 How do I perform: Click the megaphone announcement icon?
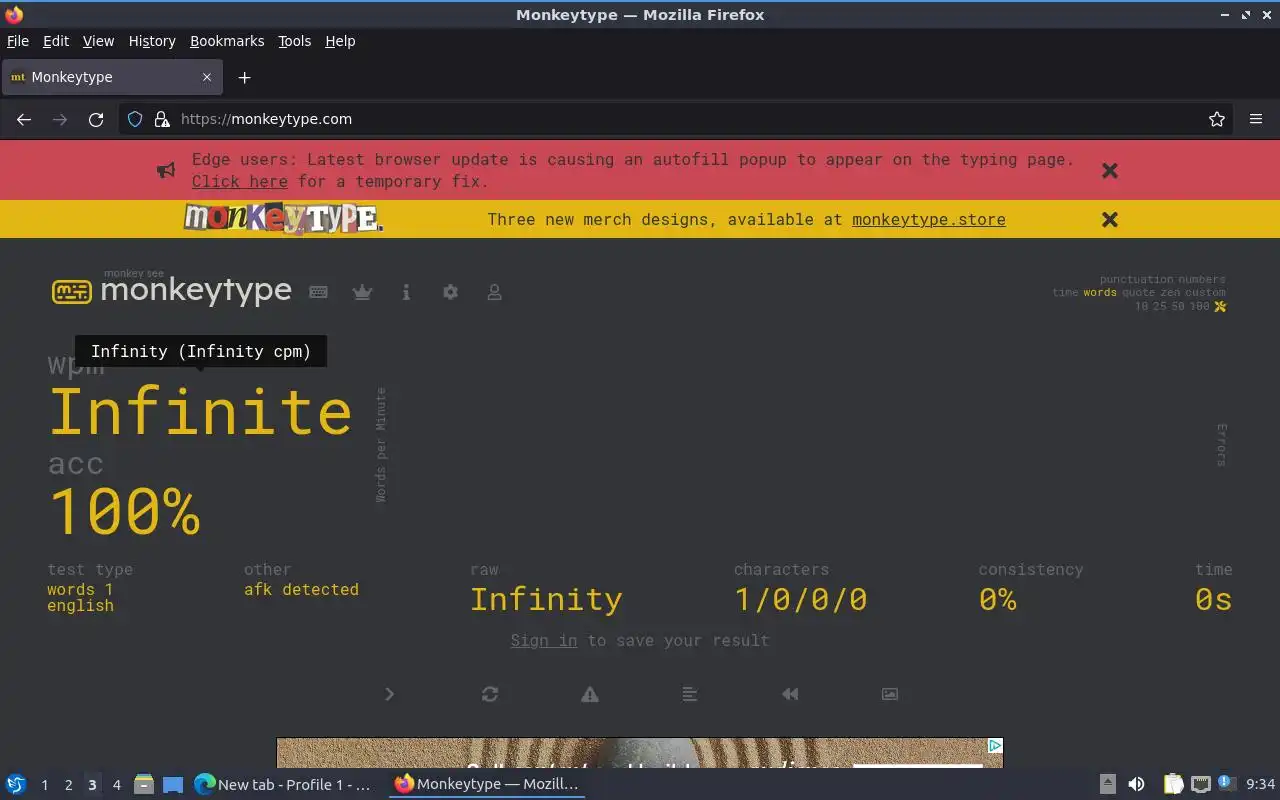coord(166,170)
